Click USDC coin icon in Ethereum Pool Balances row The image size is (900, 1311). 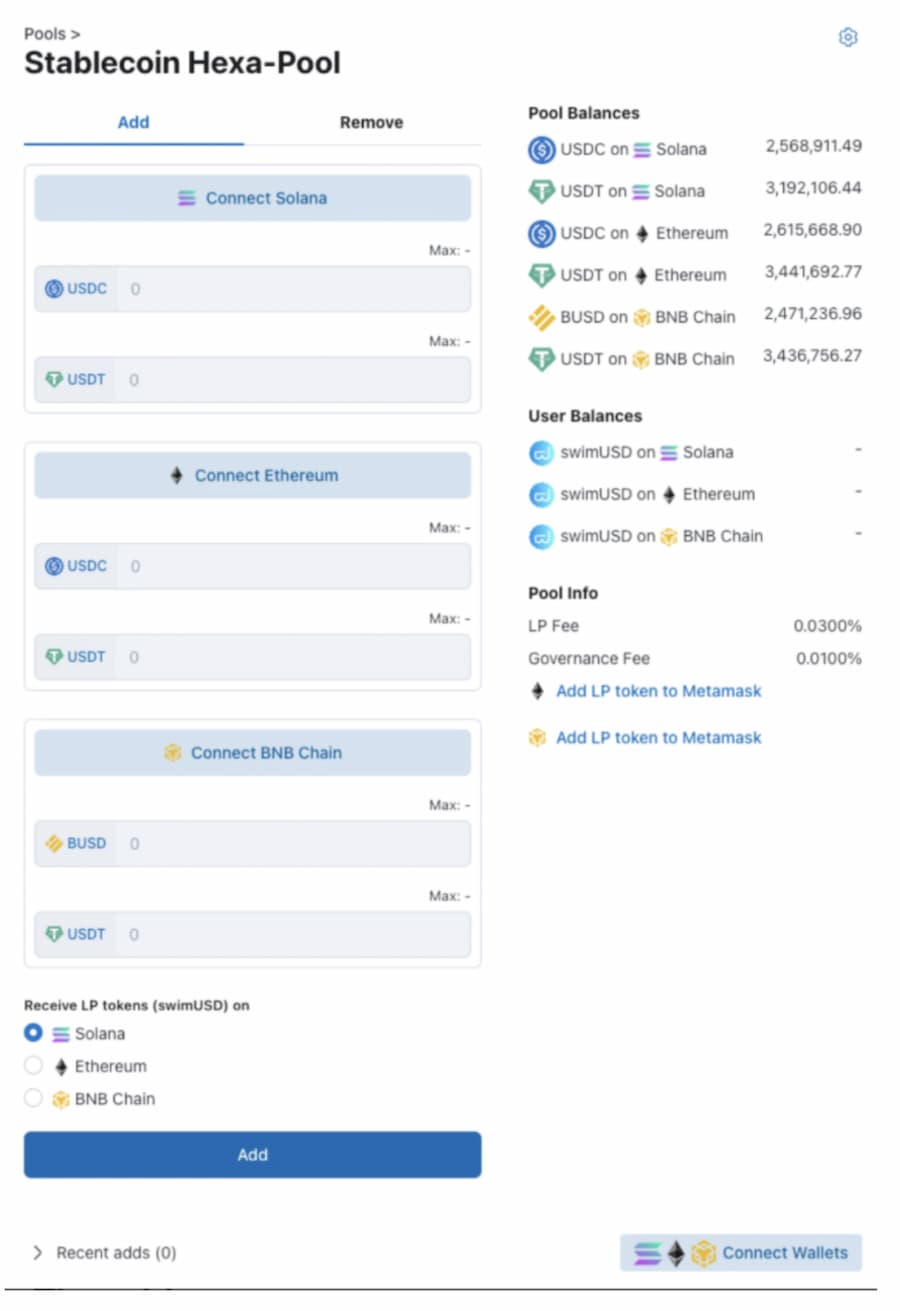click(541, 233)
